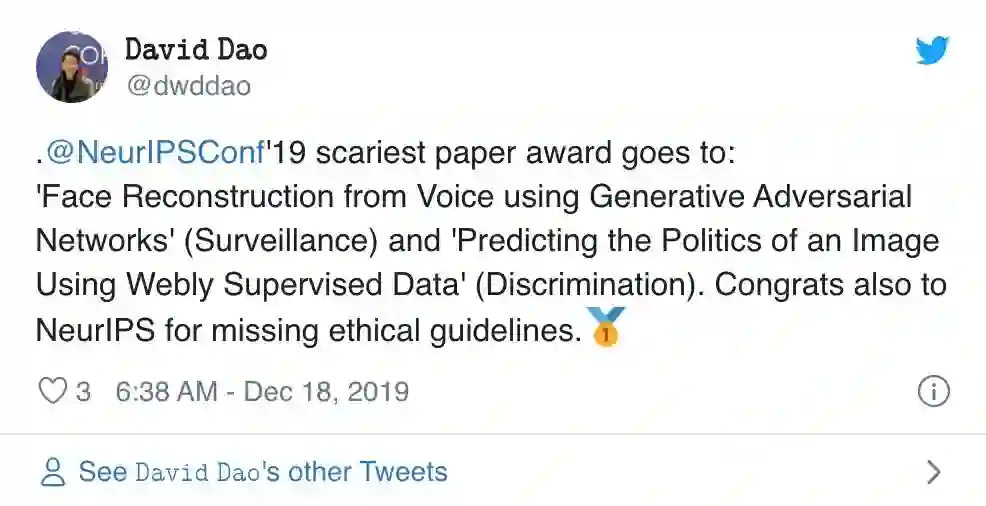Click the person icon beside See other Tweets
The height and width of the screenshot is (506, 986).
pyautogui.click(x=53, y=472)
